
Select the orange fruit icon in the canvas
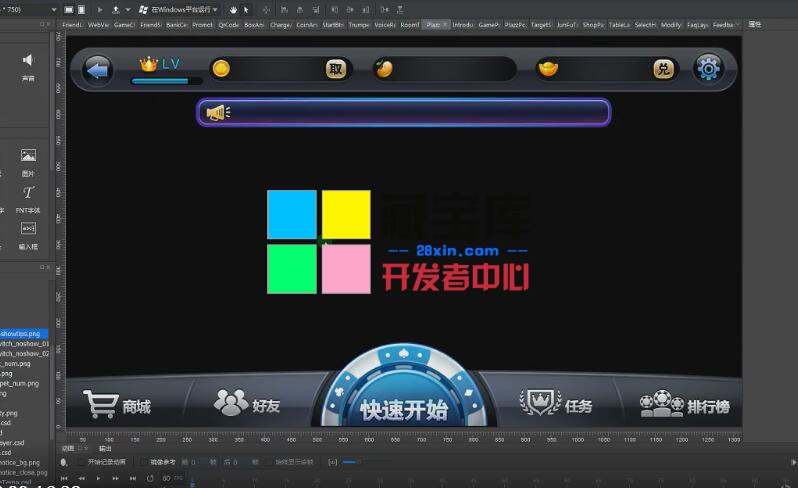tap(384, 68)
